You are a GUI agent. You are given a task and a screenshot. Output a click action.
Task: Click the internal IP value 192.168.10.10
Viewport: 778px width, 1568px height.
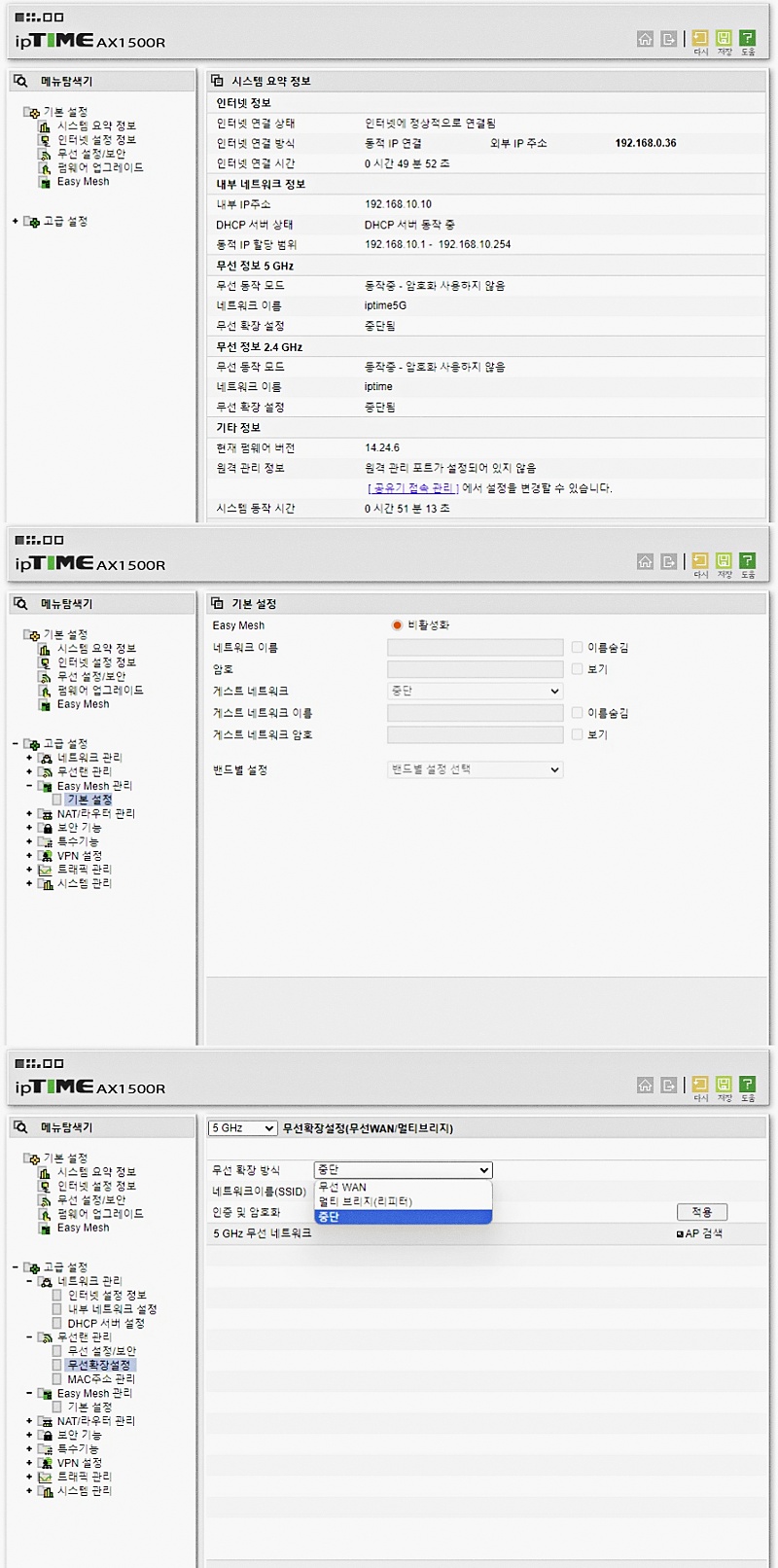pos(398,204)
